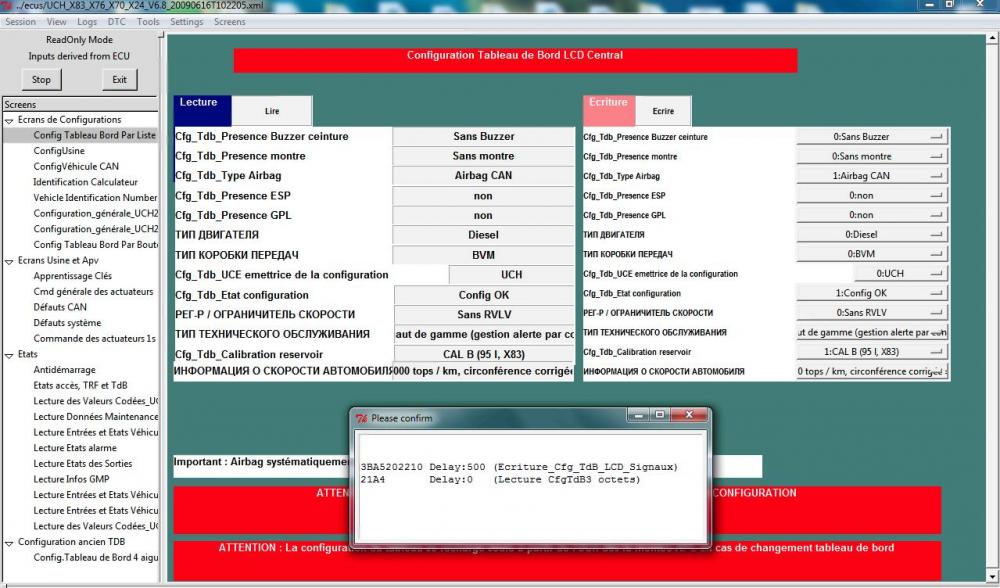The image size is (1000, 588).
Task: Click the Exit button
Action: (x=119, y=80)
